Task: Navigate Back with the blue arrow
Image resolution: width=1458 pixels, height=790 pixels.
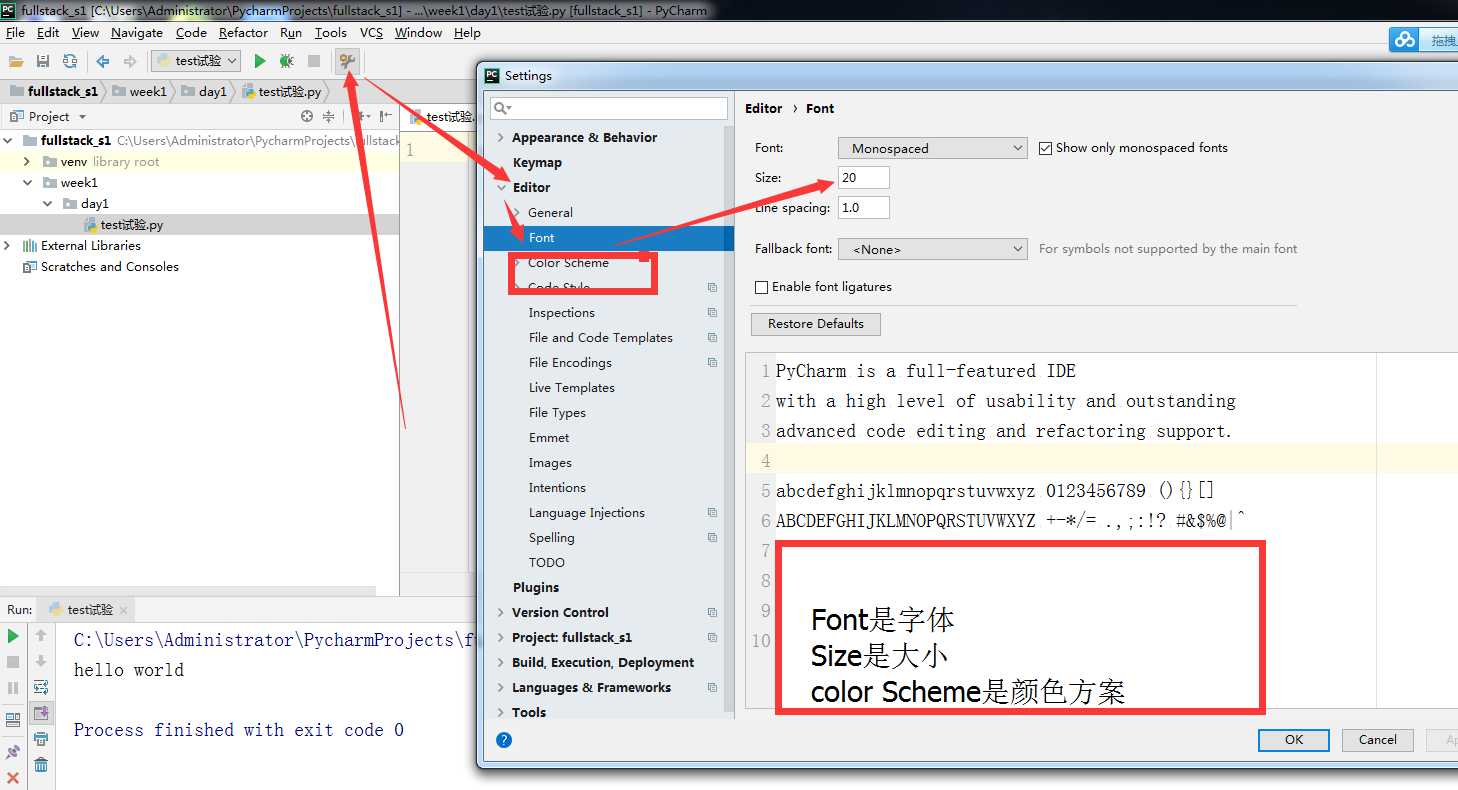Action: click(x=103, y=61)
